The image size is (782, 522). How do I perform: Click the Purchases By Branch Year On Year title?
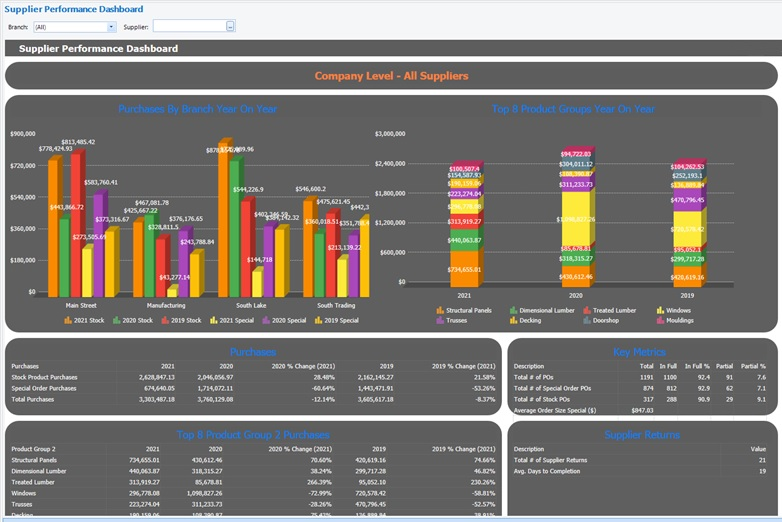(197, 109)
